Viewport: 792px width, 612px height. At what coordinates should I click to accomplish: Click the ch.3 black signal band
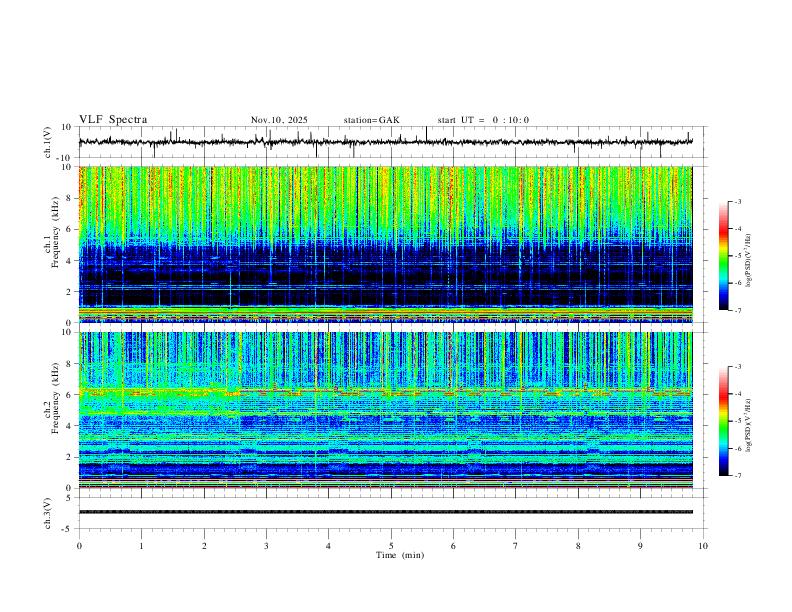pyautogui.click(x=386, y=512)
